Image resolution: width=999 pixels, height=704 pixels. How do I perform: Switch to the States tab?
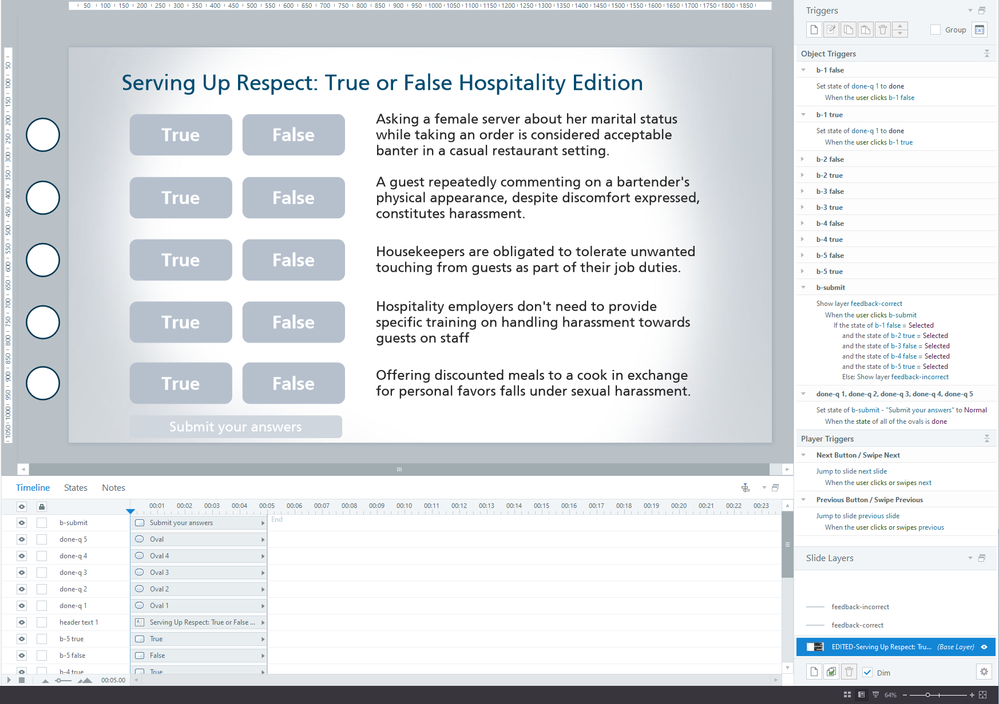click(75, 487)
